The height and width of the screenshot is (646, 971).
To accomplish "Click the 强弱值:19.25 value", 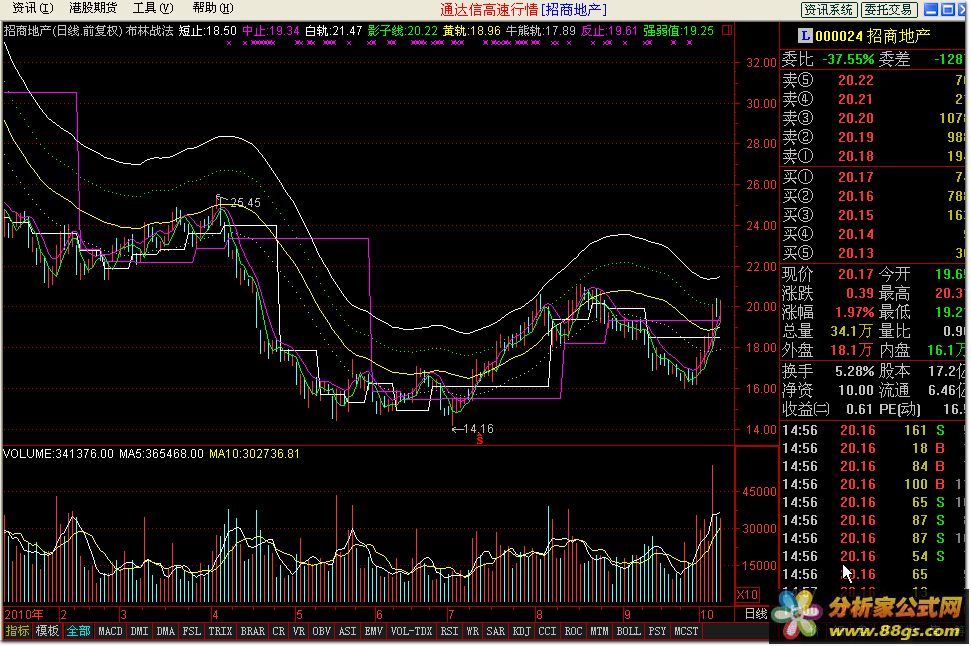I will [679, 30].
